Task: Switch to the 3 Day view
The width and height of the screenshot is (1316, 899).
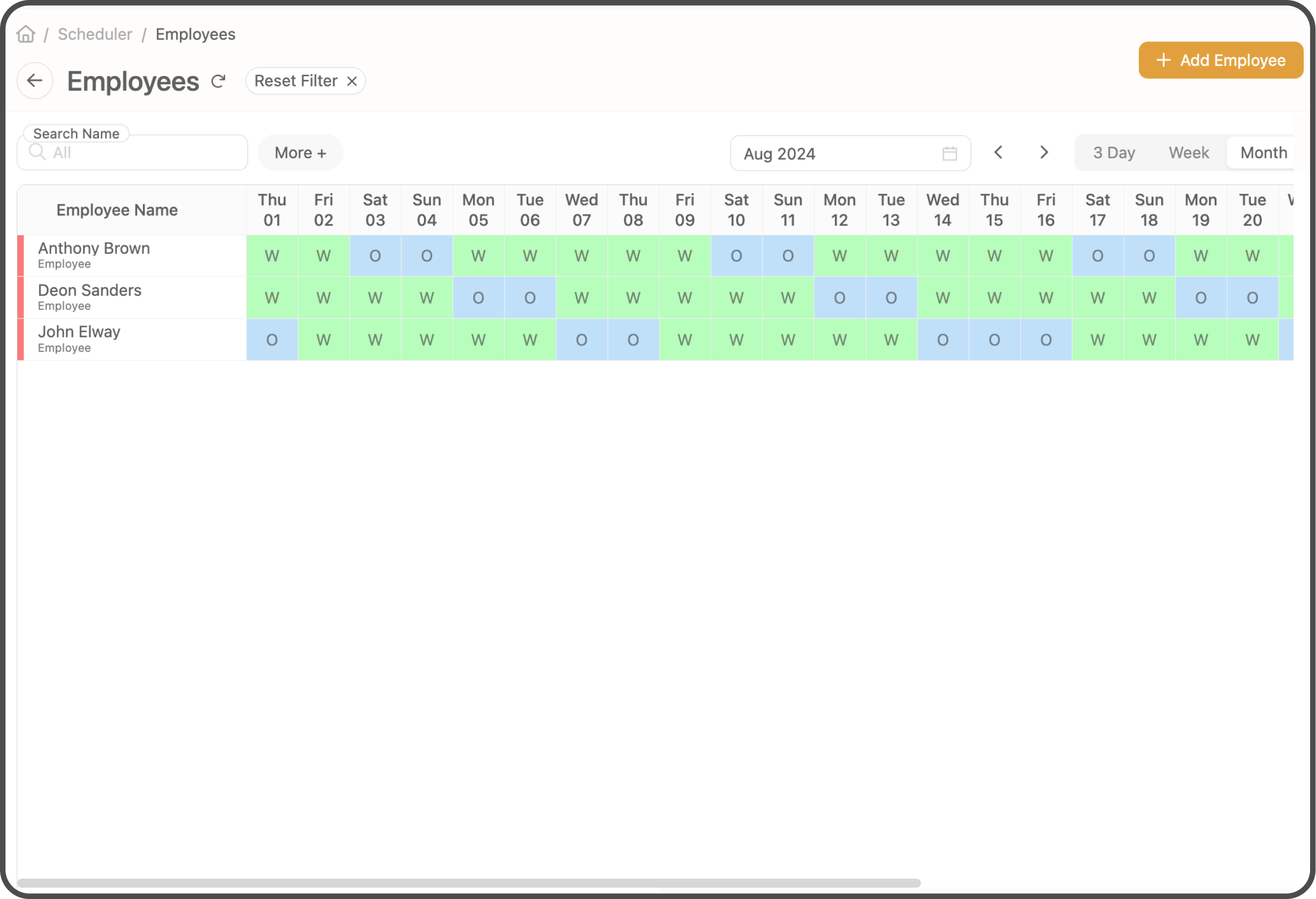Action: point(1113,152)
